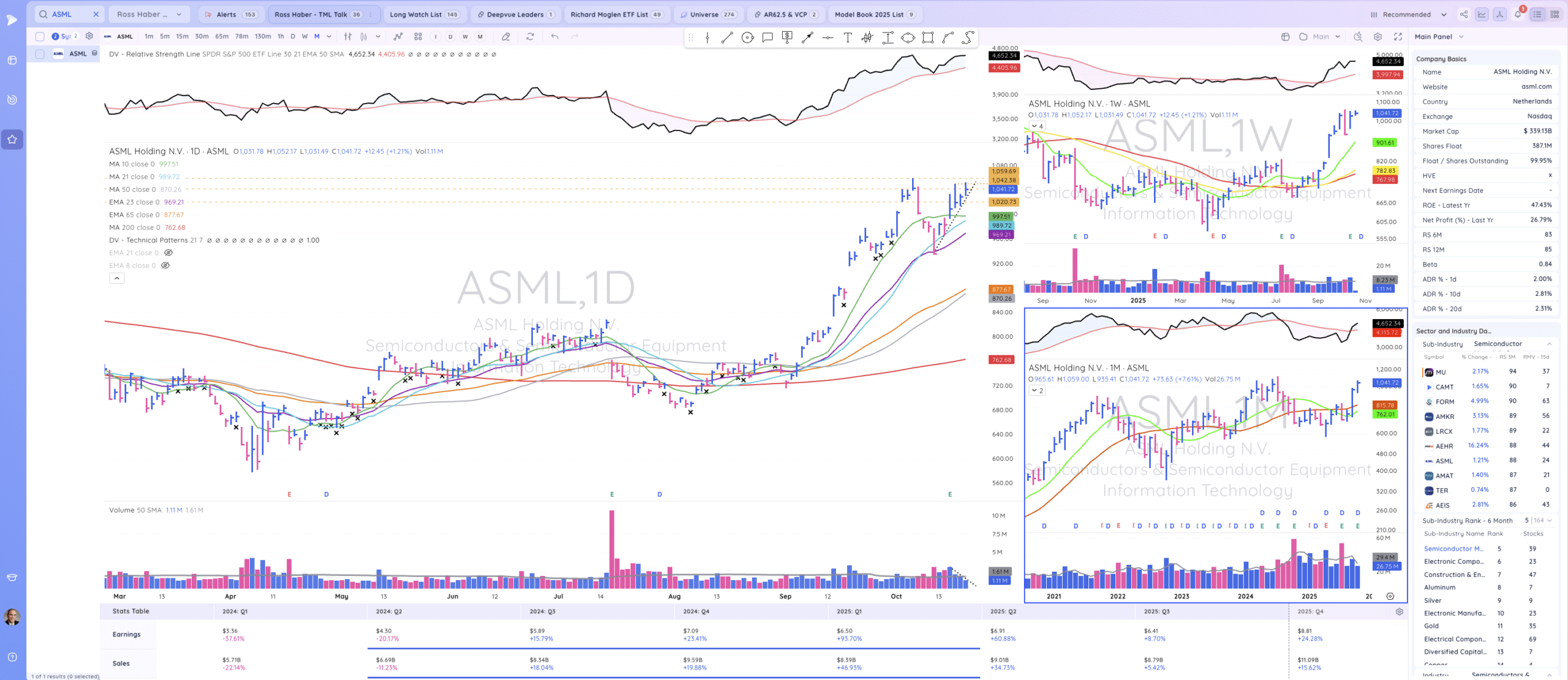Open the Main folder dropdown
The height and width of the screenshot is (680, 1568).
tap(1321, 37)
